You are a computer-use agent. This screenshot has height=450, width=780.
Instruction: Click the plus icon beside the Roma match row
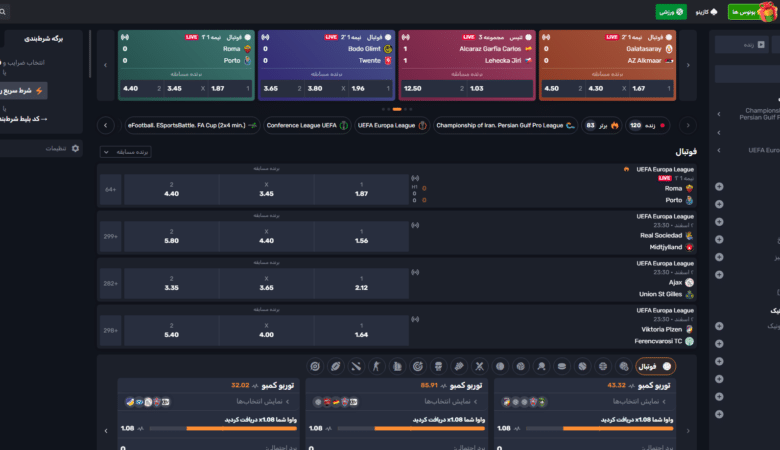718,188
